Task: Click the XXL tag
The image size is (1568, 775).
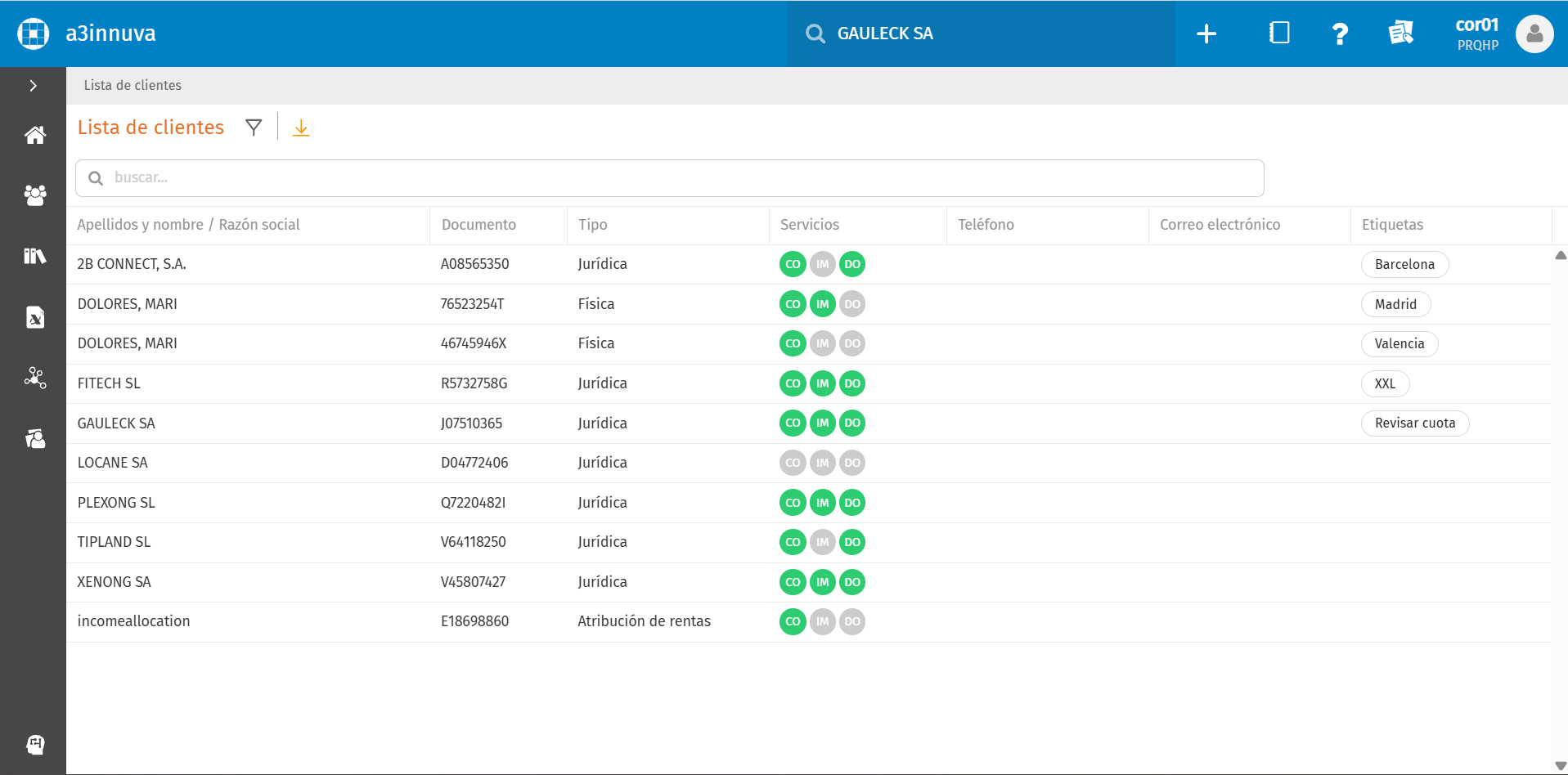Action: [x=1385, y=383]
